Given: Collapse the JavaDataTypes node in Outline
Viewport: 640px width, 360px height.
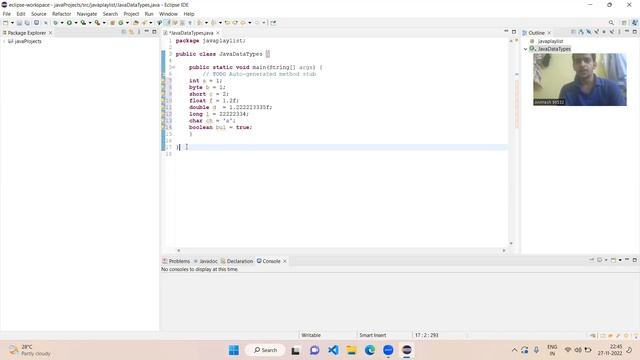Looking at the screenshot, I should point(526,49).
